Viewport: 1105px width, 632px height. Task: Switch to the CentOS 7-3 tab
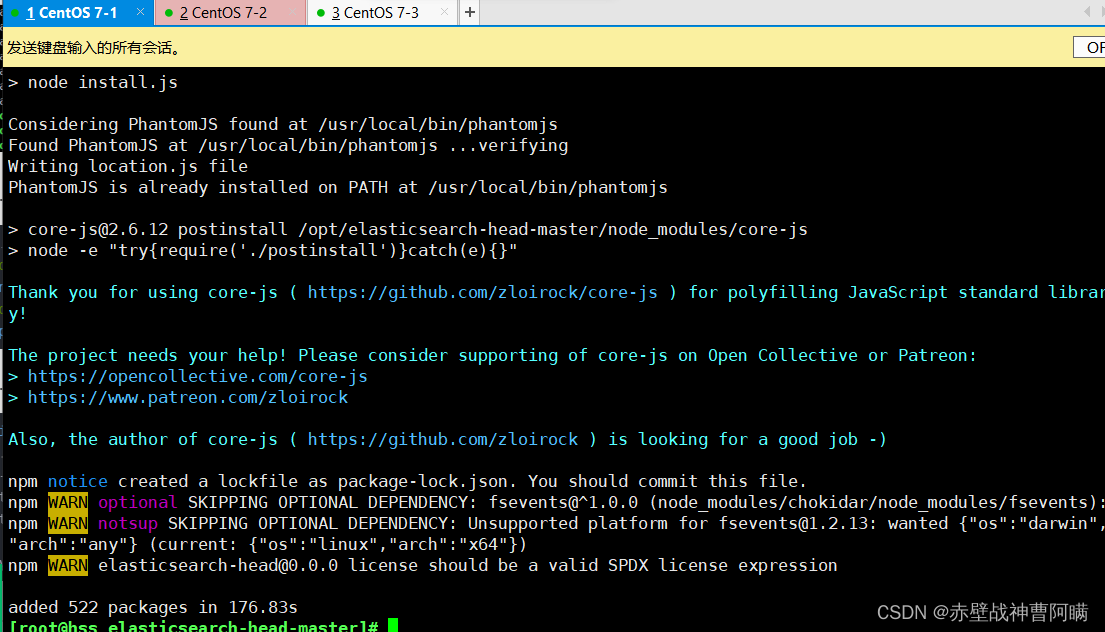coord(383,13)
